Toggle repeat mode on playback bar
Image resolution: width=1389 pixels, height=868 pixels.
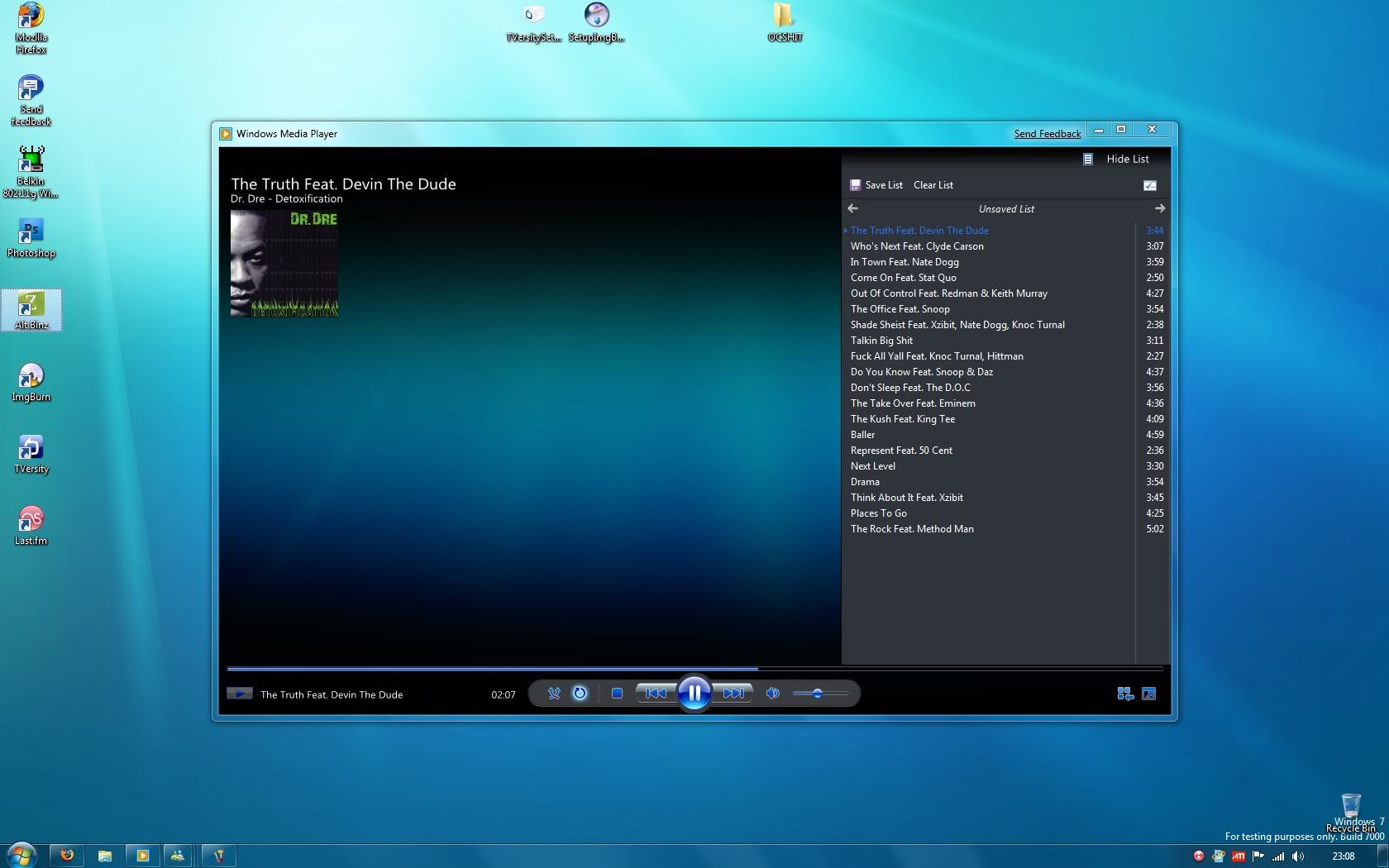point(580,694)
